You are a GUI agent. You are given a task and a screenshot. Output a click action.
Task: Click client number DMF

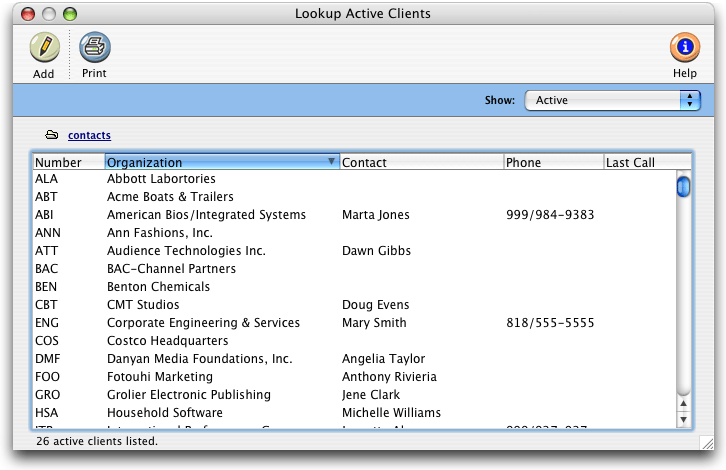(x=48, y=359)
